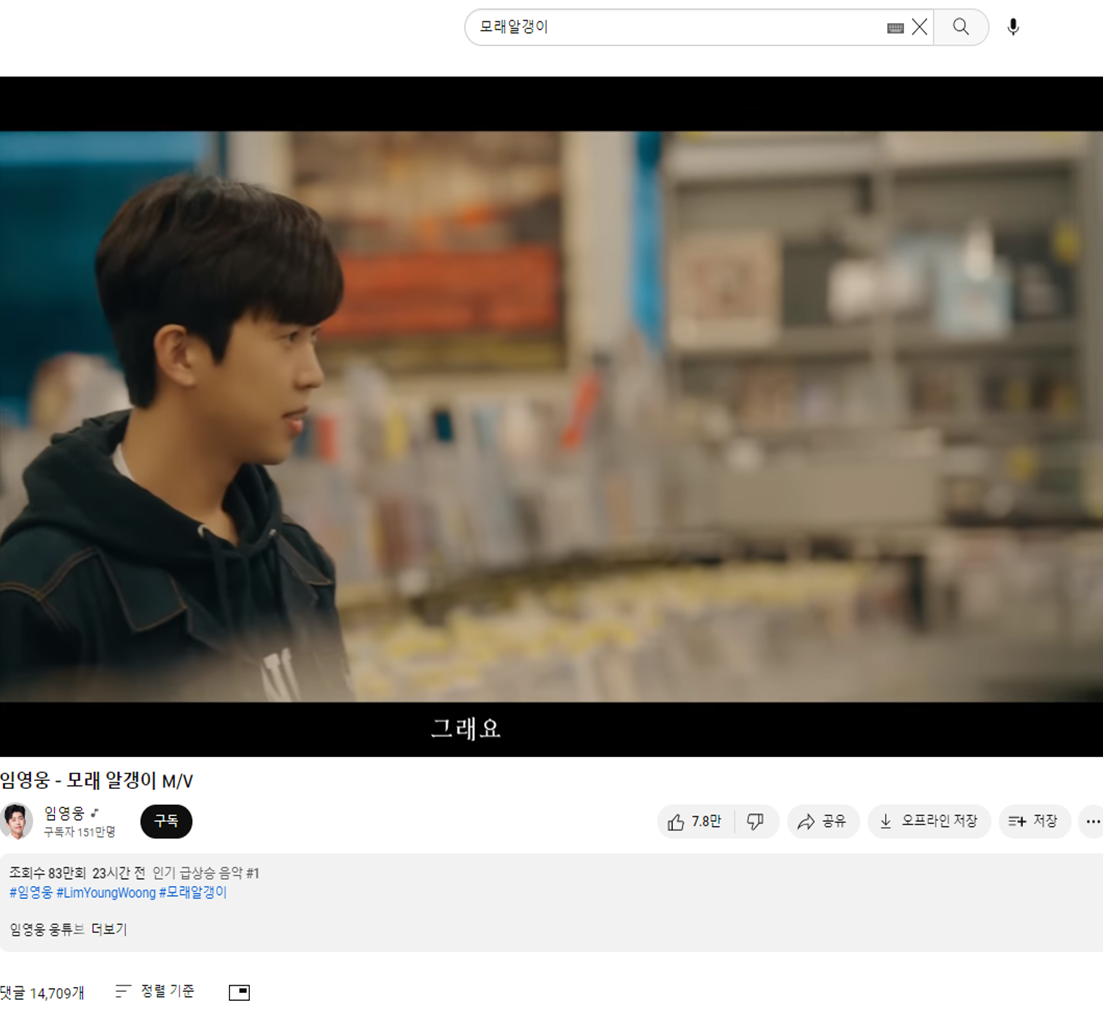Click the 23시간 전 upload time text
The image size is (1103, 1031).
pyautogui.click(x=119, y=873)
